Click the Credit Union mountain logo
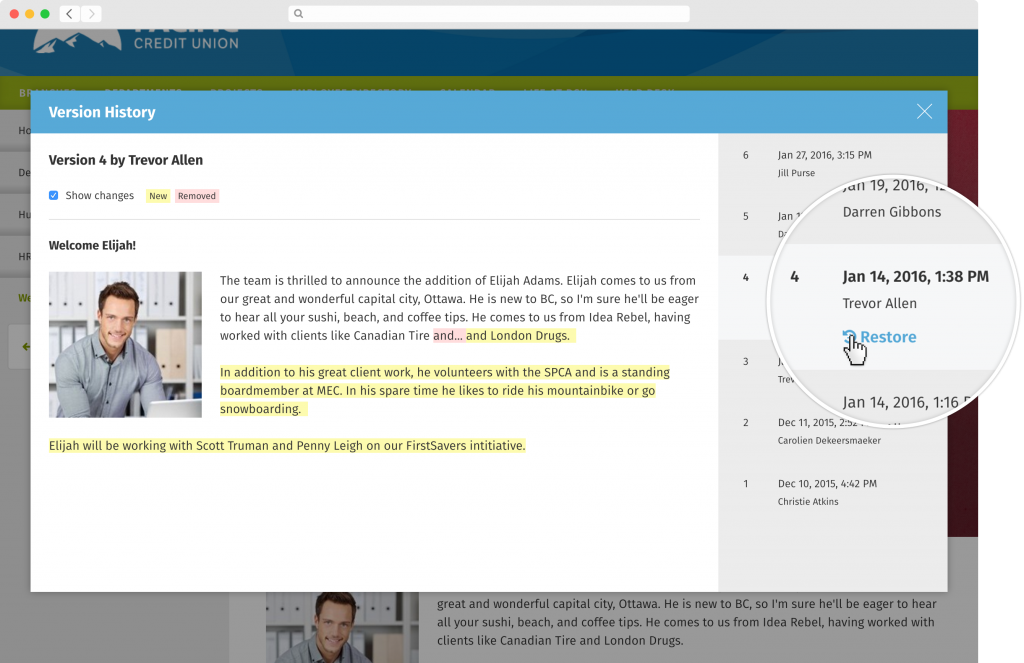The width and height of the screenshot is (1024, 663). [77, 41]
